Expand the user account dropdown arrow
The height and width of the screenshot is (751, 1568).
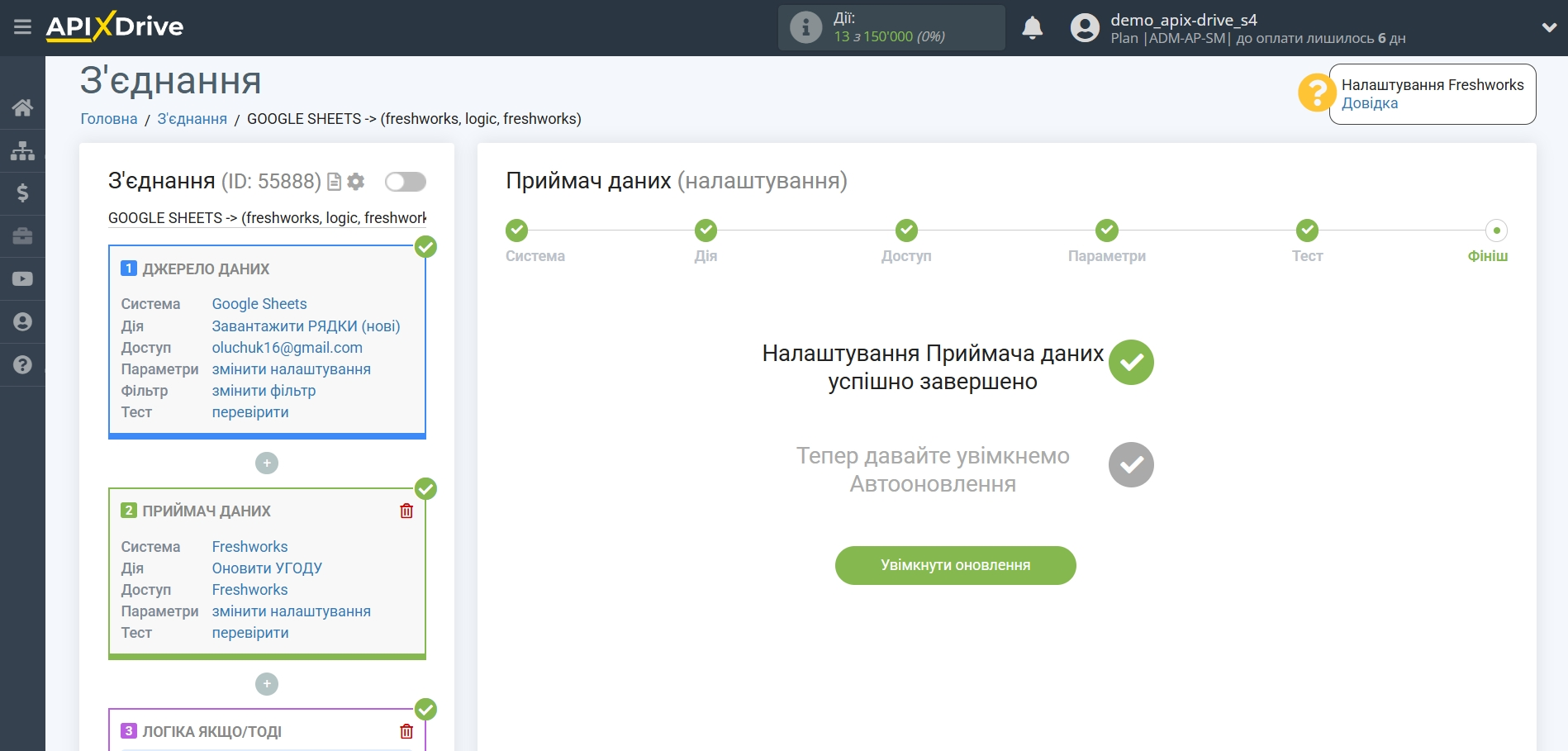click(x=1549, y=27)
